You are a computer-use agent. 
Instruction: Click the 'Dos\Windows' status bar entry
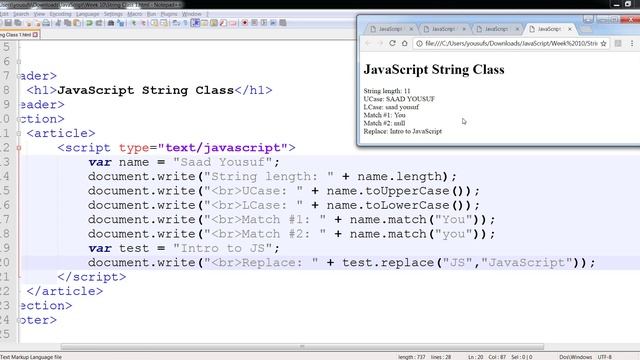click(x=576, y=357)
